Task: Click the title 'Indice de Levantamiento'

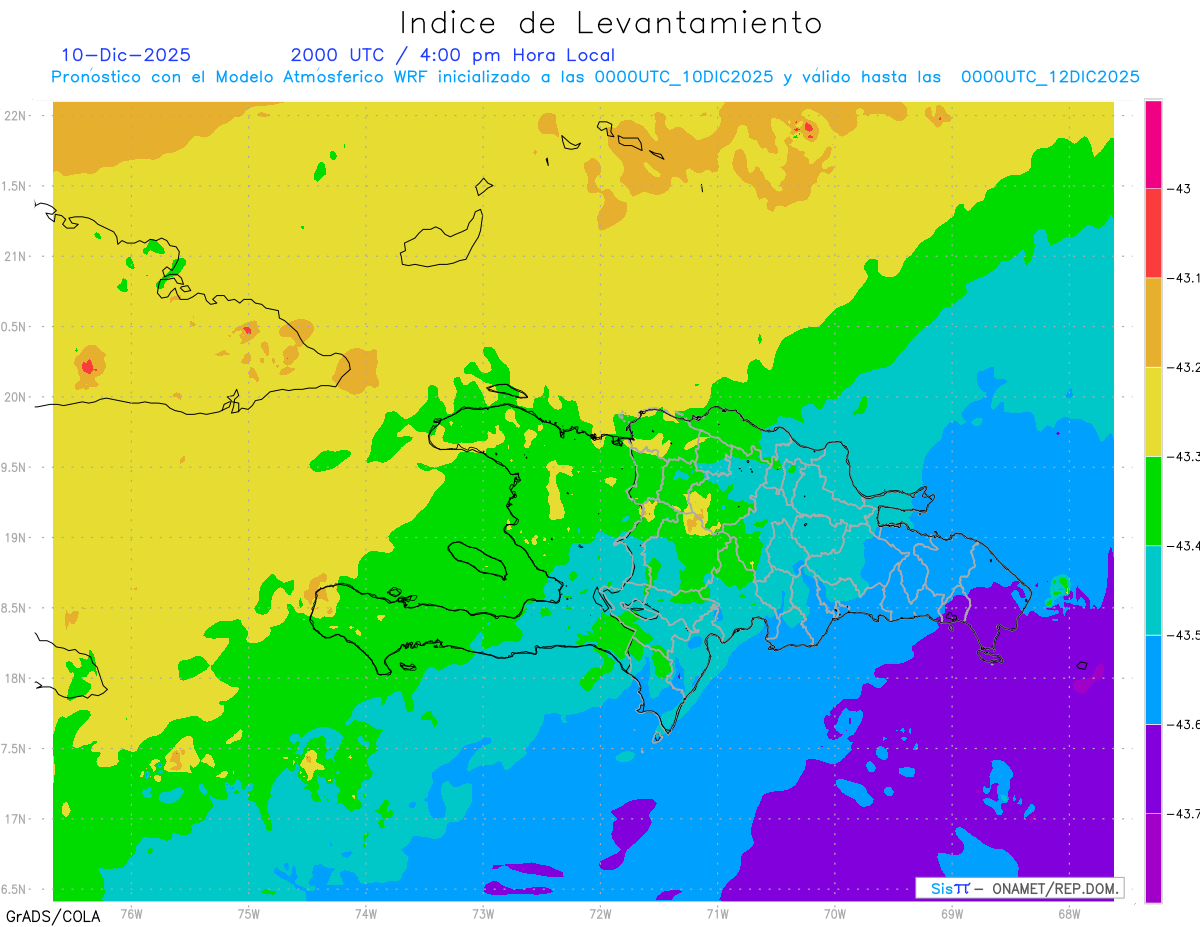Action: tap(611, 22)
